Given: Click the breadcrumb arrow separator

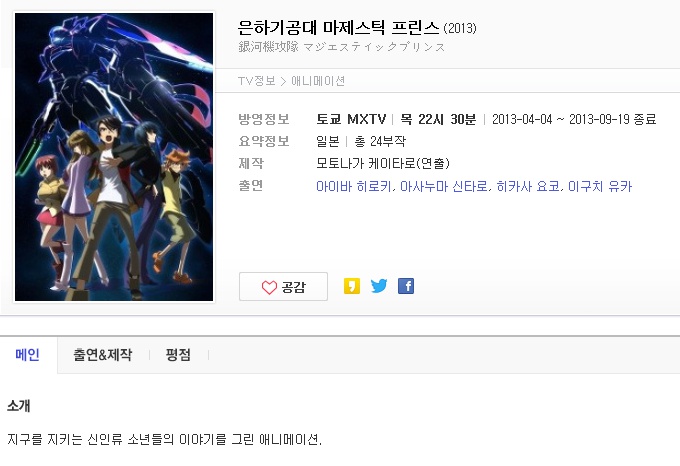Looking at the screenshot, I should tap(283, 81).
